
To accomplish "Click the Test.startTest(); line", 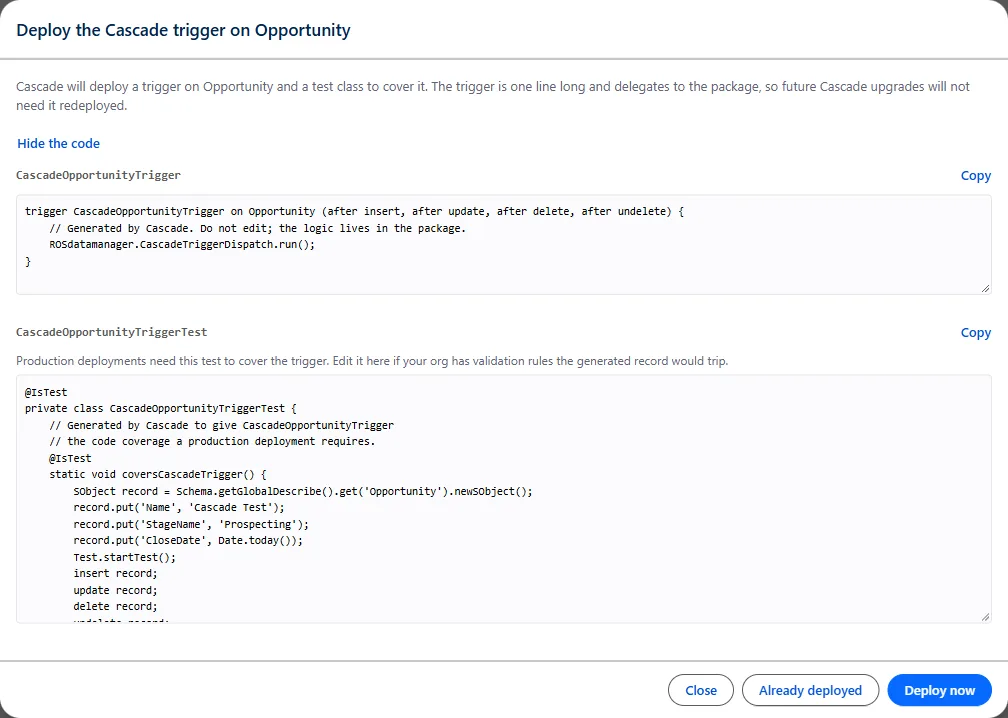I will click(124, 557).
